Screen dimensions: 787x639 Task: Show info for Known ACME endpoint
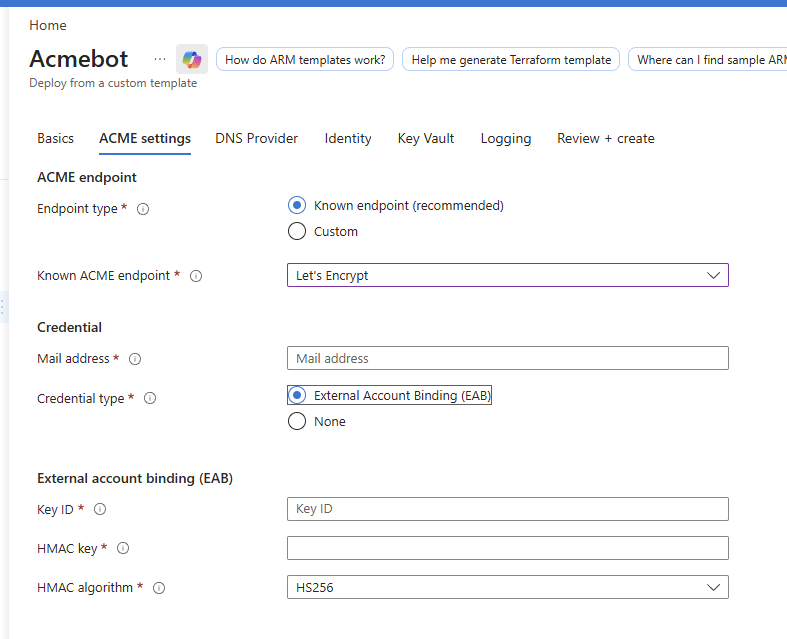(x=196, y=276)
